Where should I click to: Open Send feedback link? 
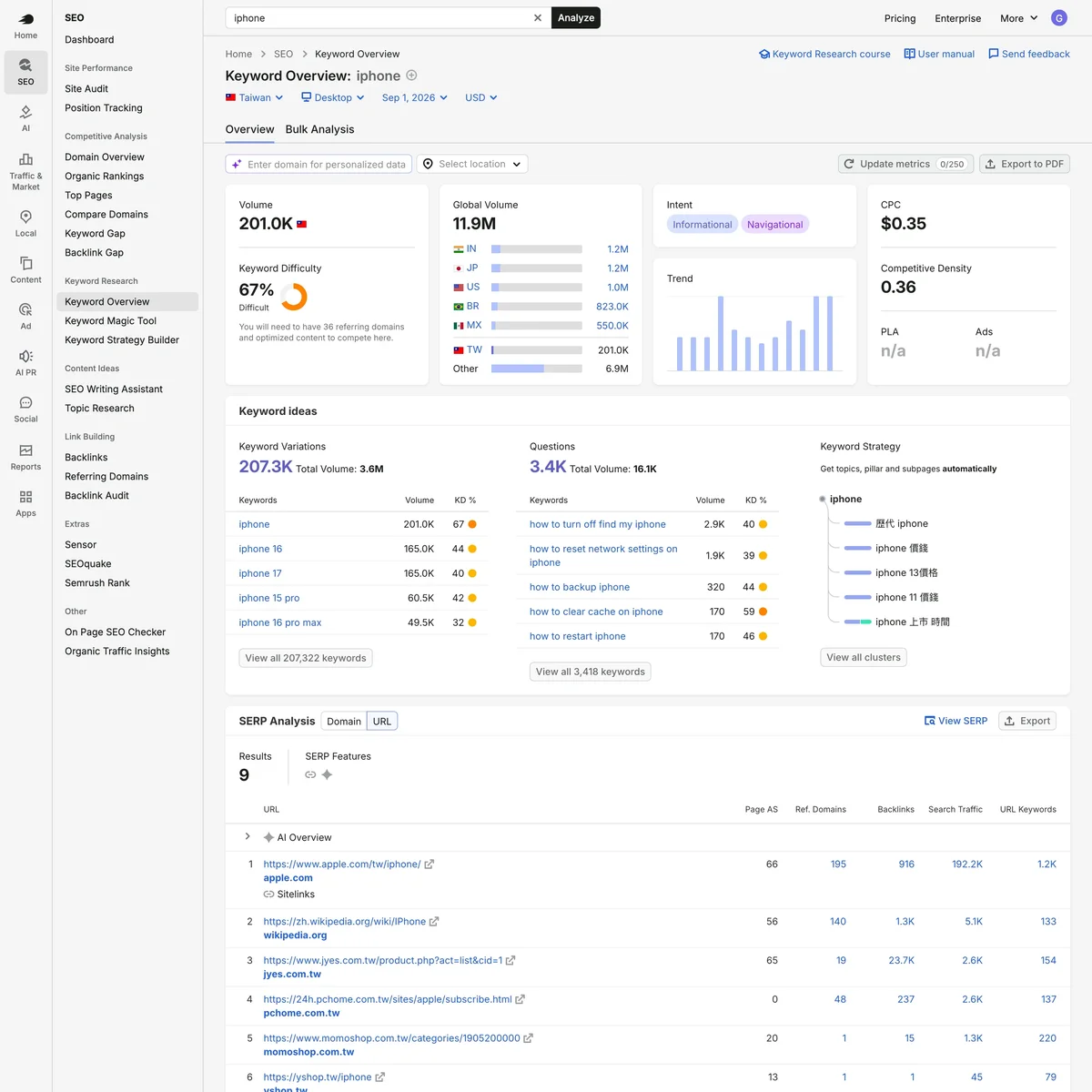tap(1029, 54)
